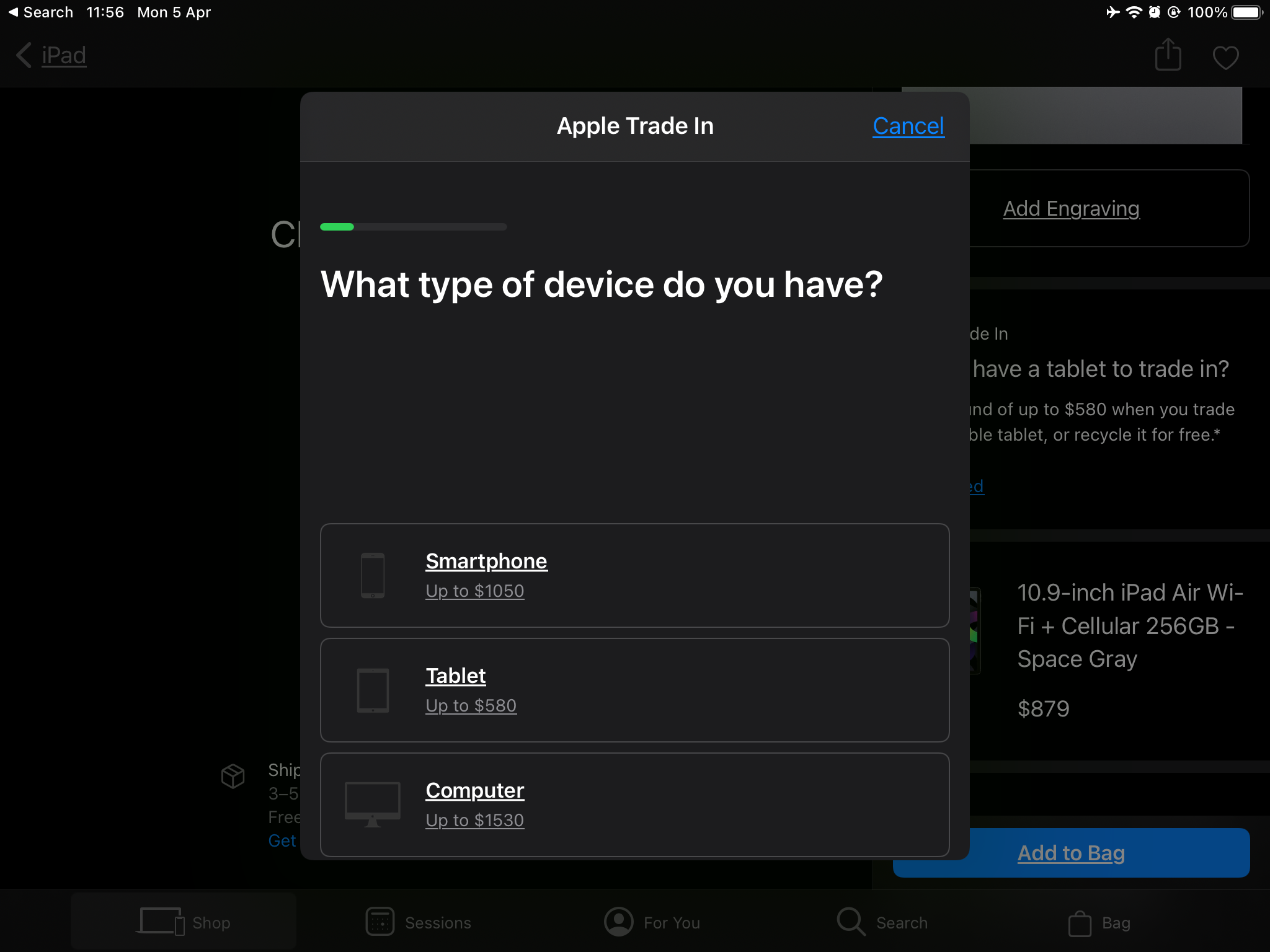Return to Search via status bar

(x=40, y=12)
